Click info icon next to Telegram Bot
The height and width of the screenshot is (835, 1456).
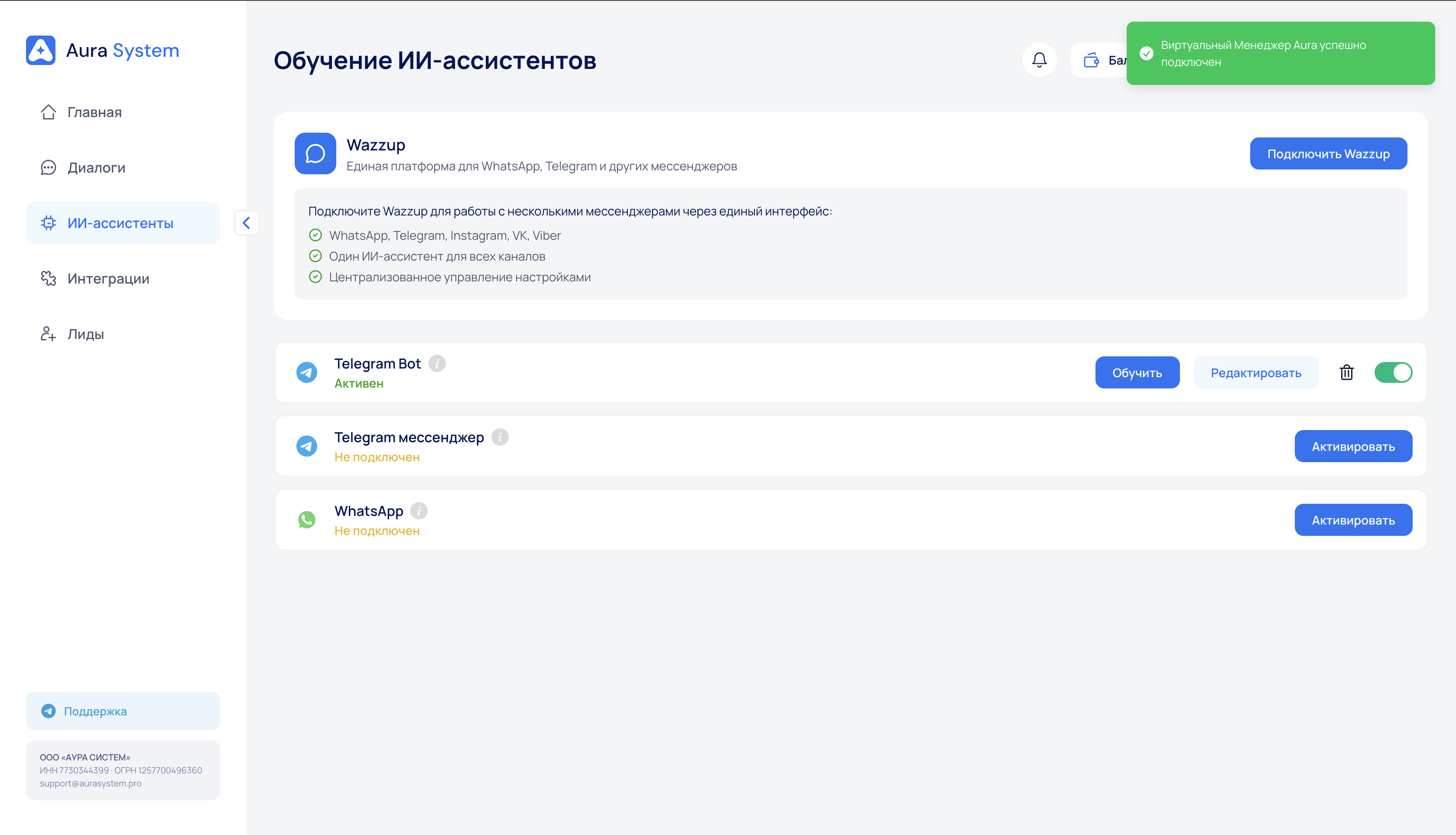[437, 364]
